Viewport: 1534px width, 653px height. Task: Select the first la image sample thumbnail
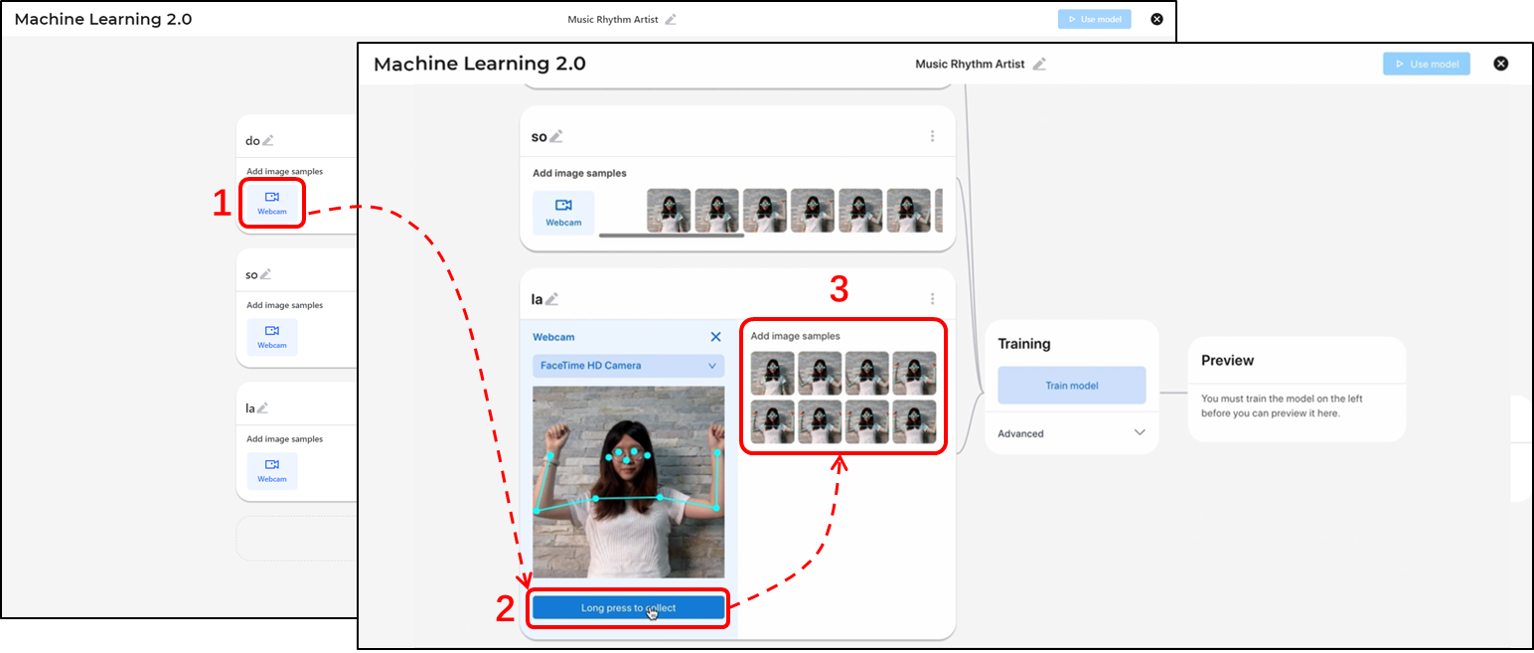tap(773, 373)
